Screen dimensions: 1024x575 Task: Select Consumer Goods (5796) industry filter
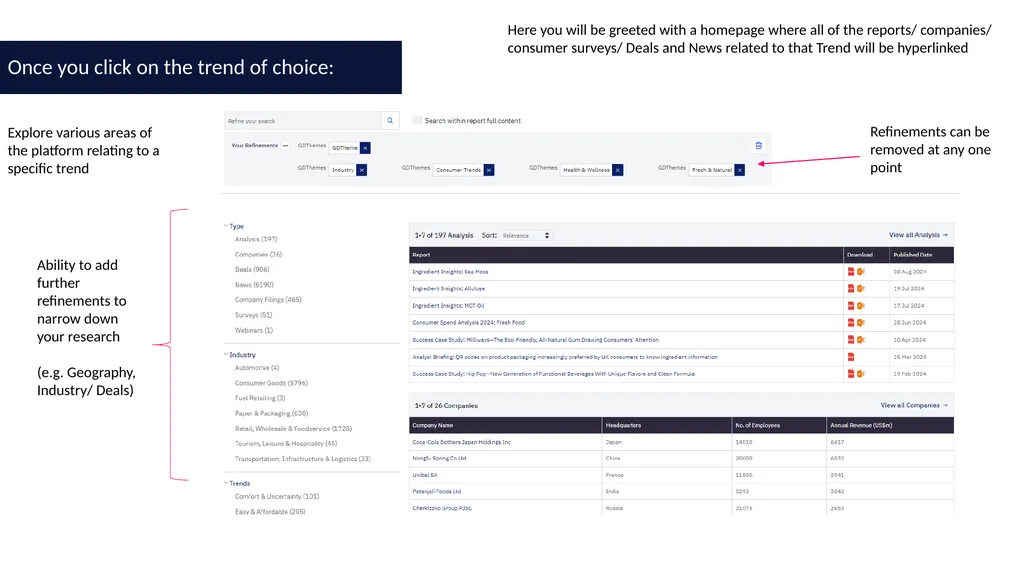point(271,383)
